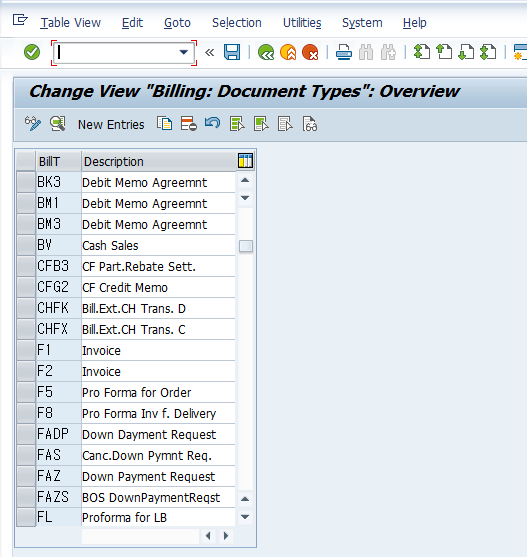Click the command field collapse chevron
Image resolution: width=527 pixels, height=557 pixels.
tap(210, 53)
